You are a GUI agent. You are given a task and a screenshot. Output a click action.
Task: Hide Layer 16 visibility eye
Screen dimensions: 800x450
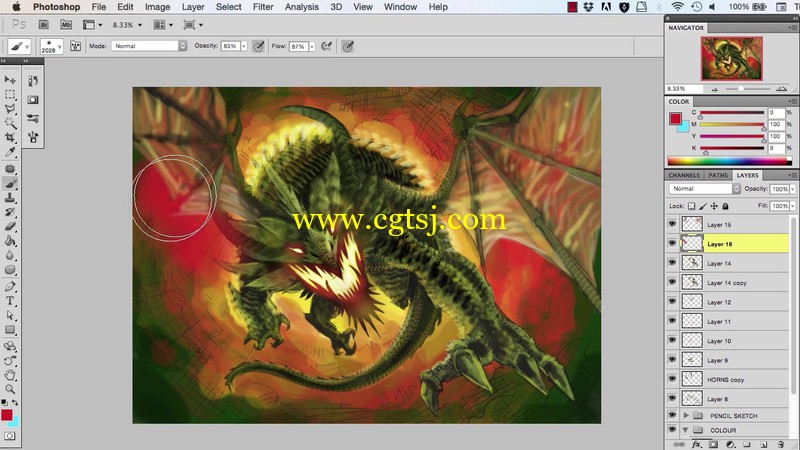pyautogui.click(x=672, y=243)
